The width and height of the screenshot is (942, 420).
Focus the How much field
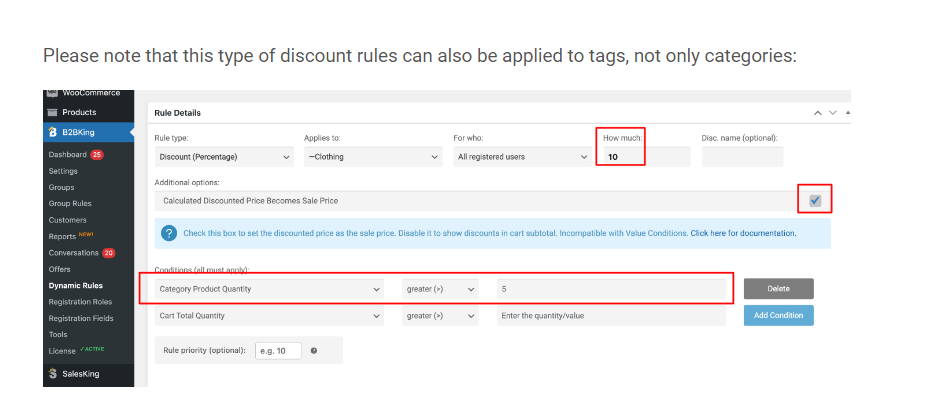(x=646, y=157)
